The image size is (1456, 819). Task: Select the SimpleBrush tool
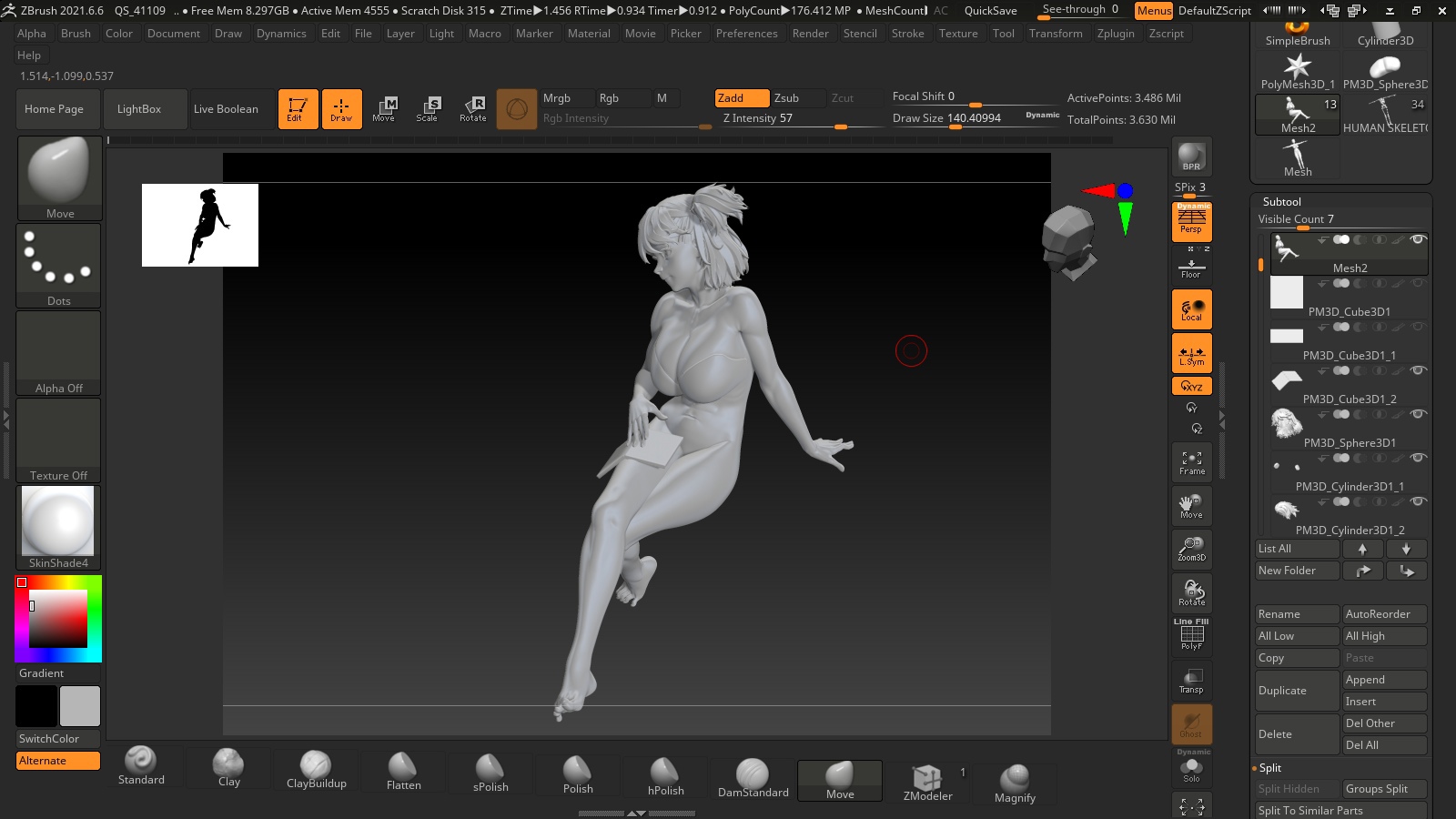[x=1298, y=35]
